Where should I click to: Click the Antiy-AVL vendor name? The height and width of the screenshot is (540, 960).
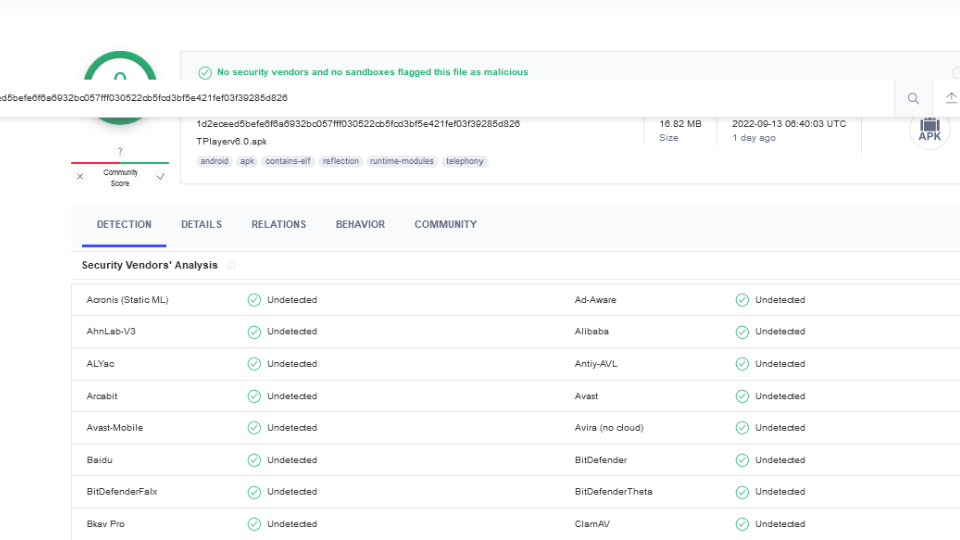coord(596,364)
